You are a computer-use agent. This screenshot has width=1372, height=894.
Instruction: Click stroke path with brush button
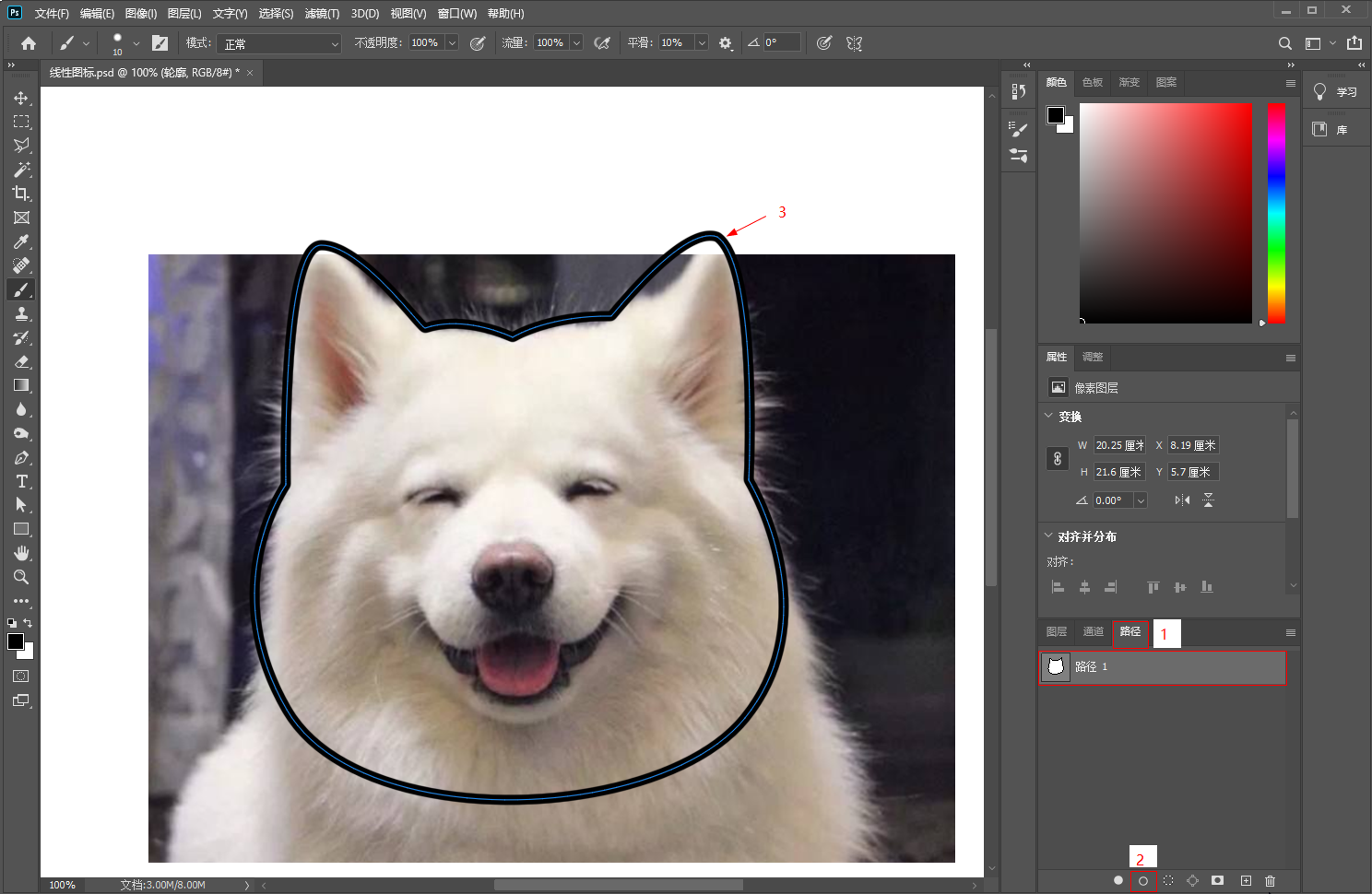1143,880
